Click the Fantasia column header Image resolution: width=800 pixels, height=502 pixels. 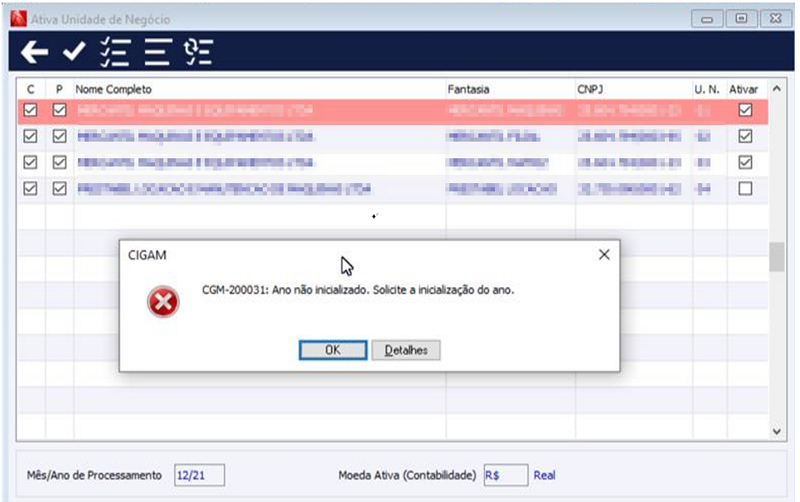(x=468, y=89)
